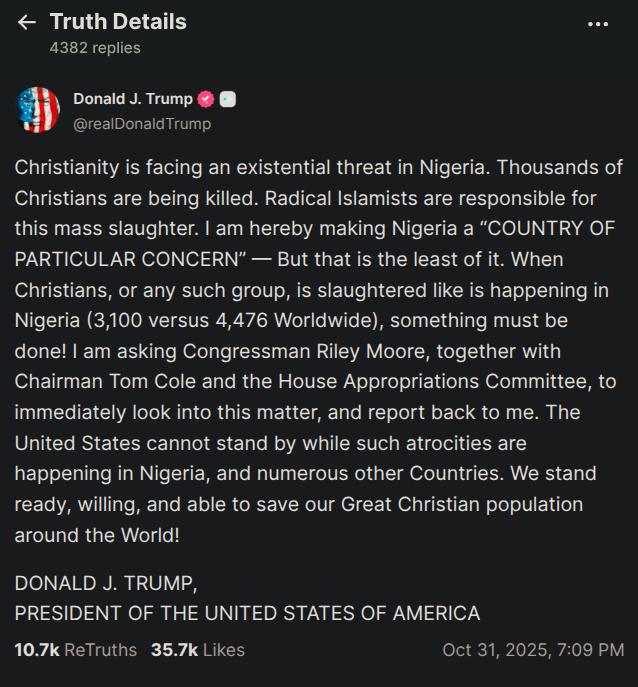
Task: Click the @realDonaldTrump handle
Action: coord(142,124)
